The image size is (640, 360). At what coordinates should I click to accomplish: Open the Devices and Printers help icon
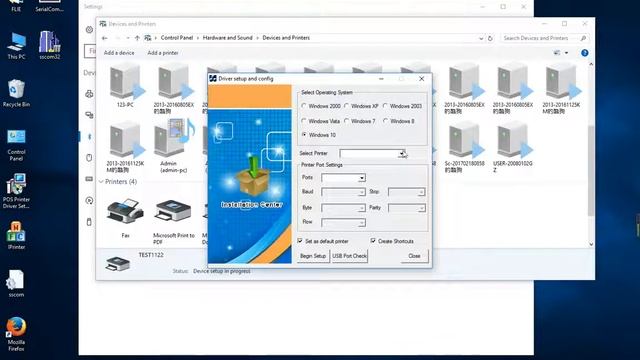click(584, 53)
